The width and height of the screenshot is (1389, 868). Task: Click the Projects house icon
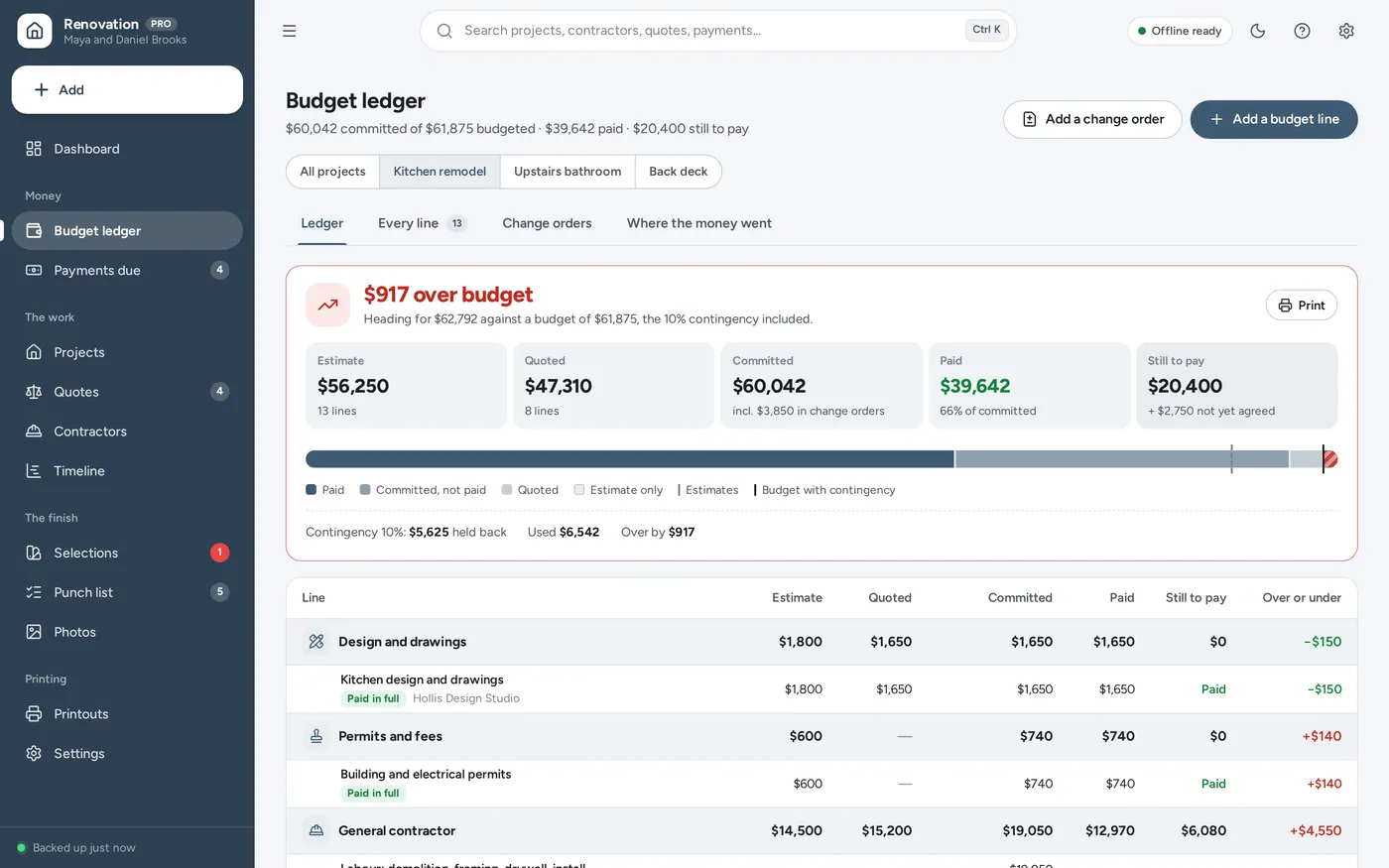coord(34,352)
